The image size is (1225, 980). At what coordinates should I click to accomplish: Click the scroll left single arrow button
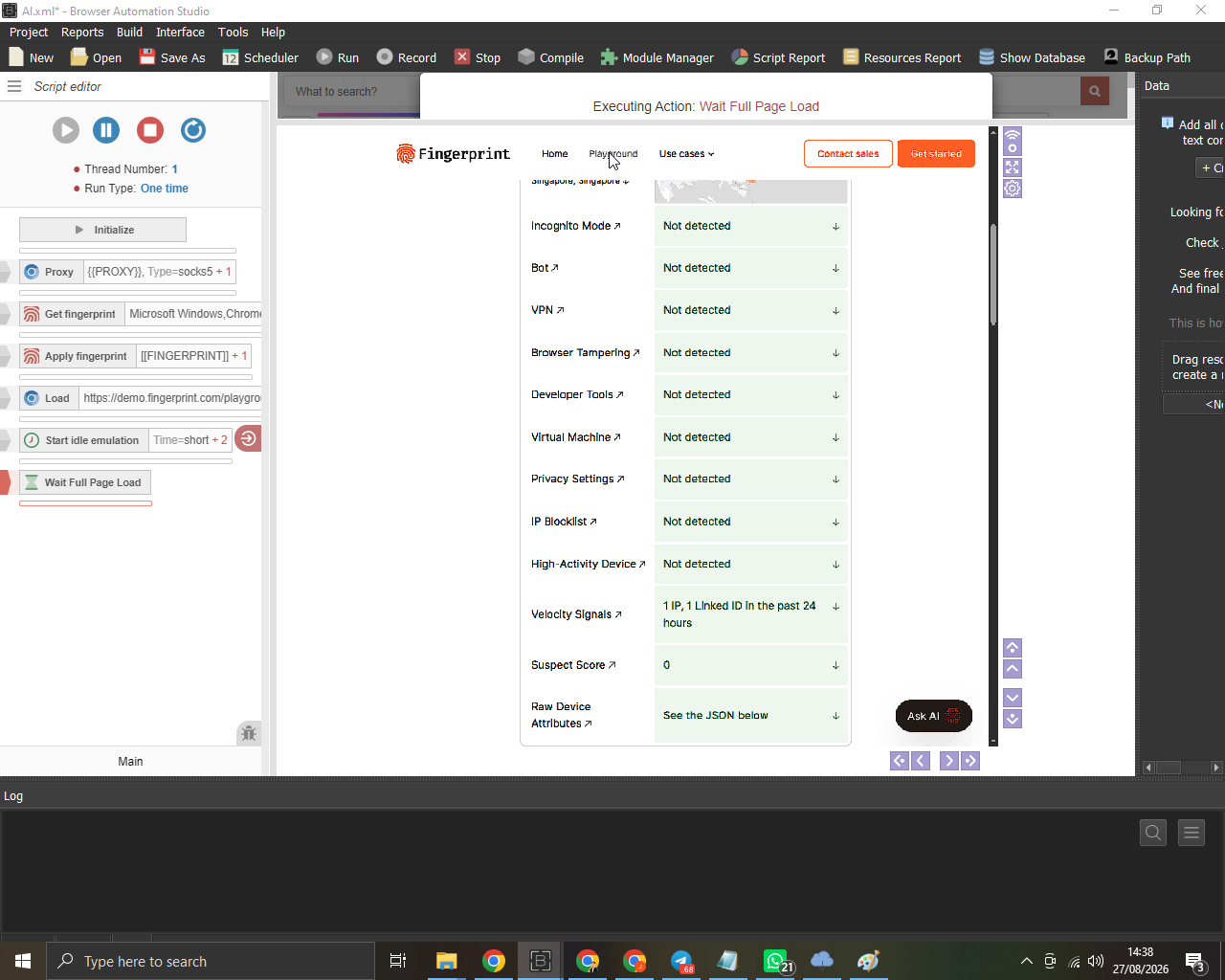[x=921, y=761]
